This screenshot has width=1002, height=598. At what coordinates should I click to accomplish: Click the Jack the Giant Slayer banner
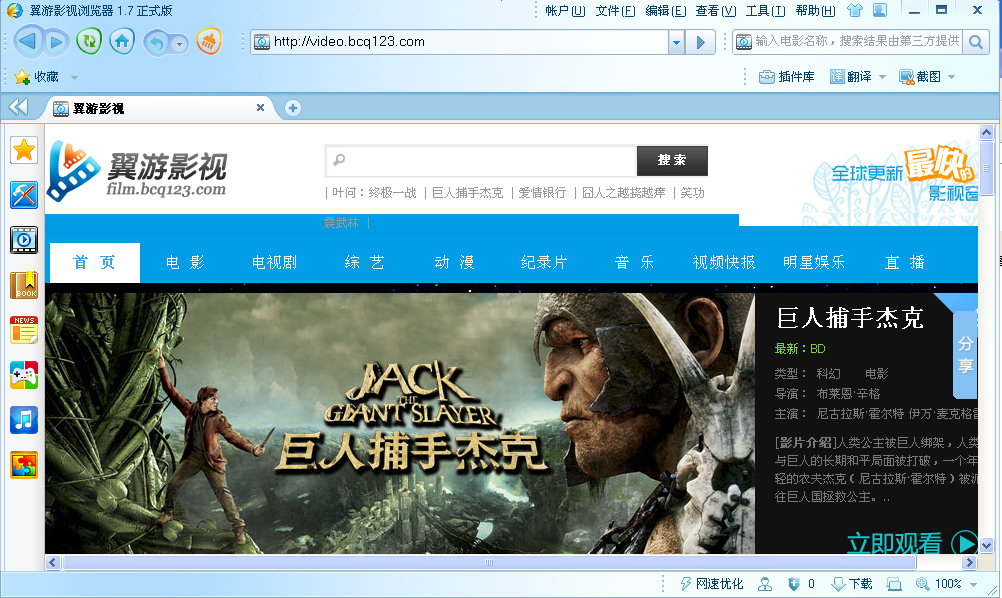click(400, 423)
